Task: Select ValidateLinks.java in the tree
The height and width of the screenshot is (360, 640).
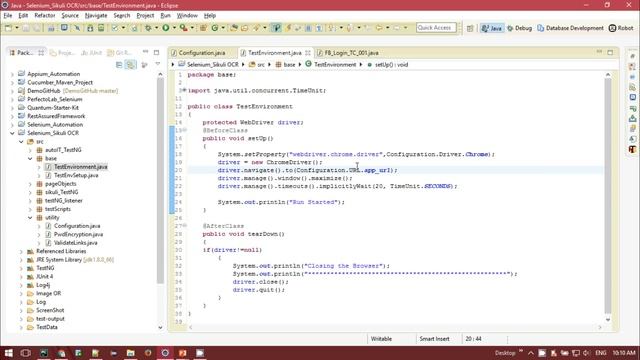Action: (76, 243)
